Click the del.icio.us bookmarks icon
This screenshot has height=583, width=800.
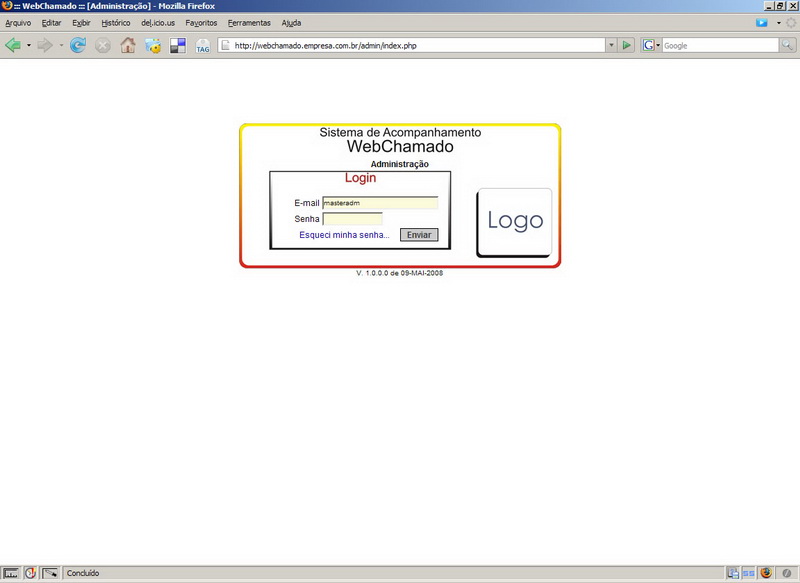[x=178, y=45]
